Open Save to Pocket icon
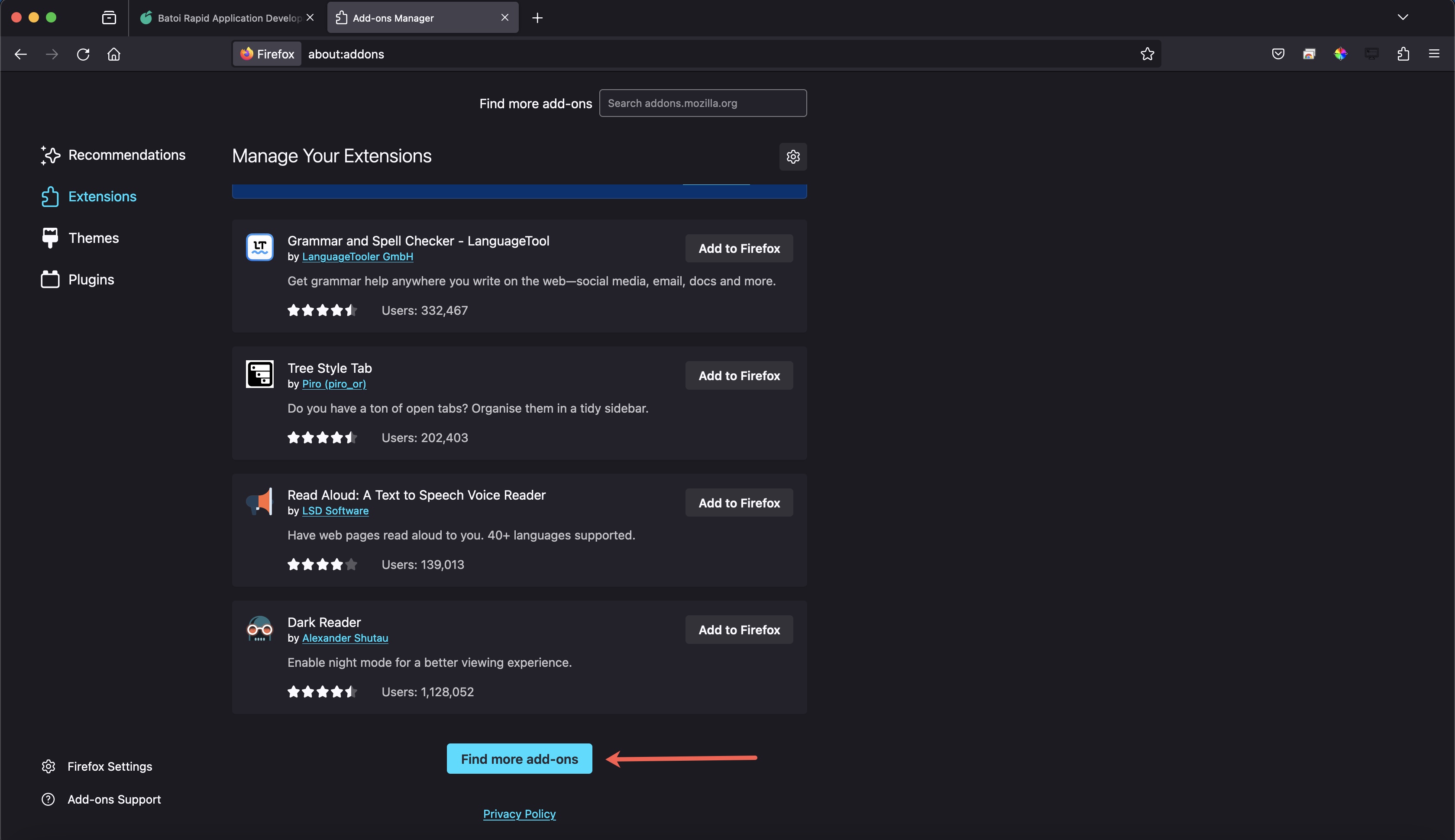The image size is (1455, 840). click(1278, 54)
